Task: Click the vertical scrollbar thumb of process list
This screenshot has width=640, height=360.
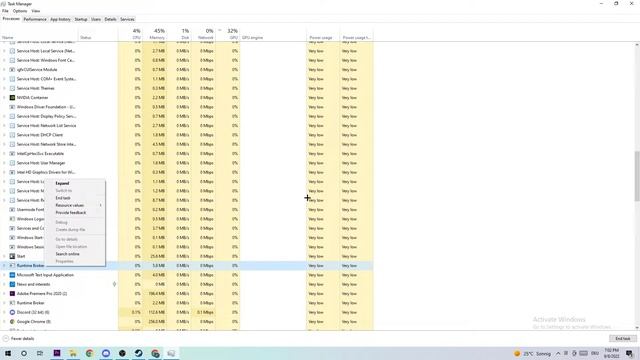Action: (x=637, y=176)
